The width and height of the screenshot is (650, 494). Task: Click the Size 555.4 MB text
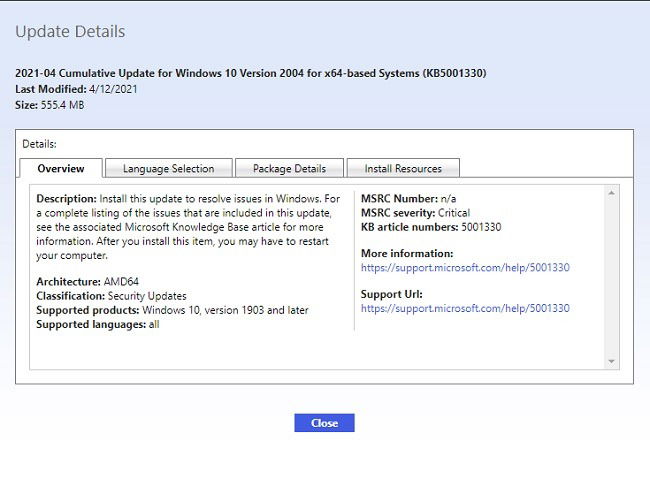50,105
